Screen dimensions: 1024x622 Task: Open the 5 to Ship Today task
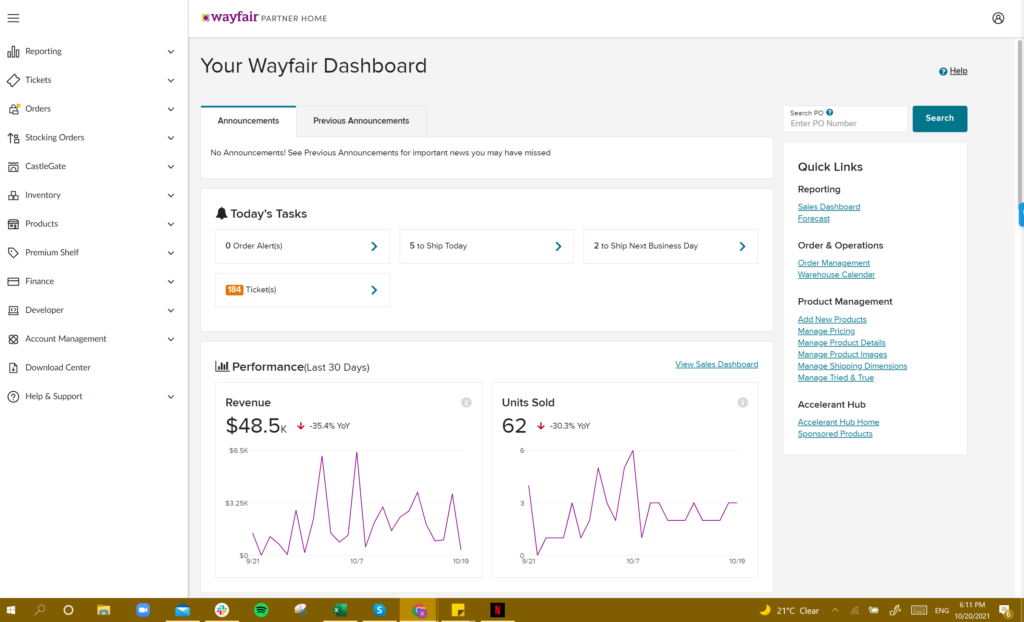tap(487, 246)
